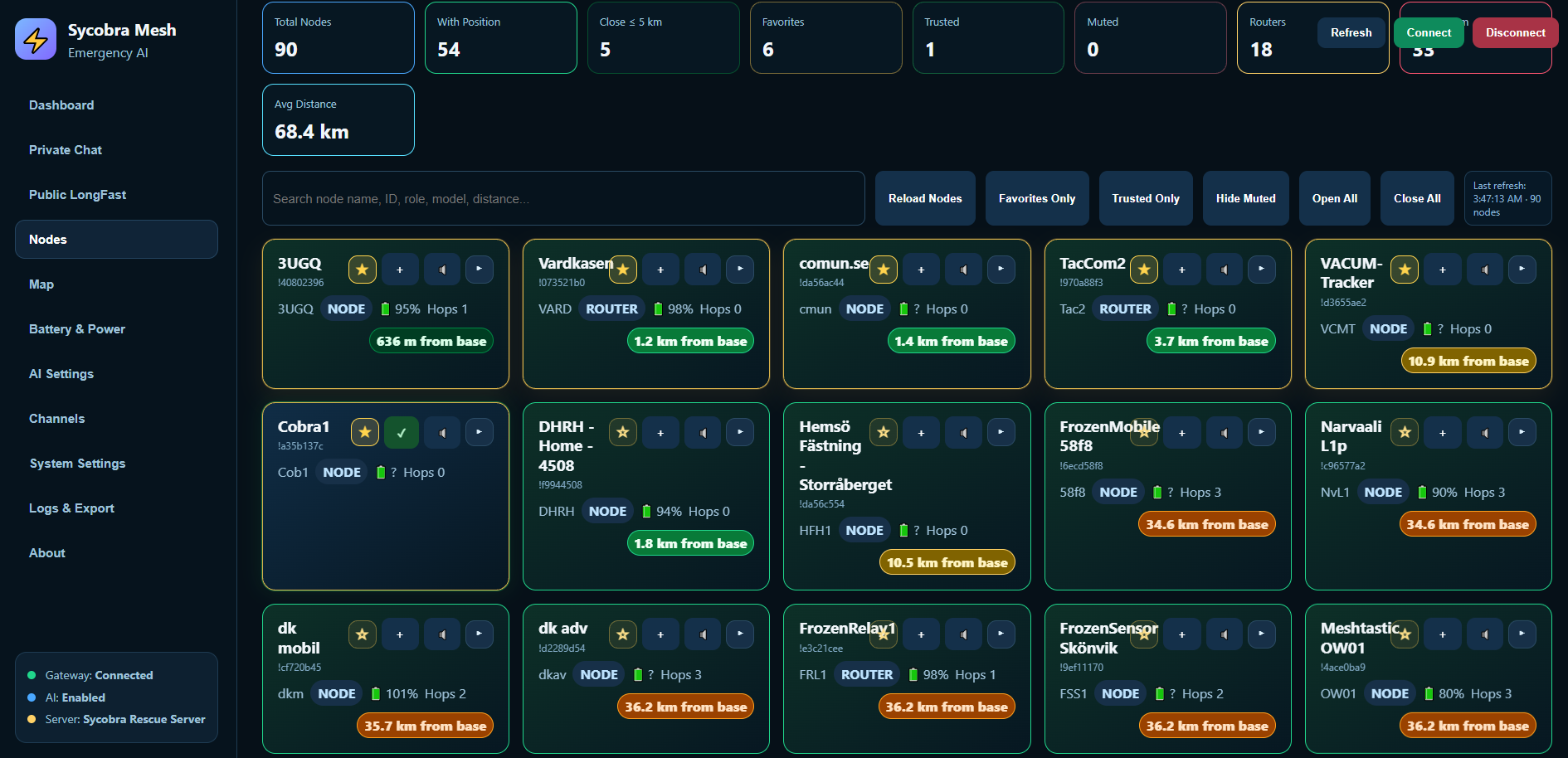Click the Total Nodes stat card
The image size is (1568, 758).
pos(338,37)
